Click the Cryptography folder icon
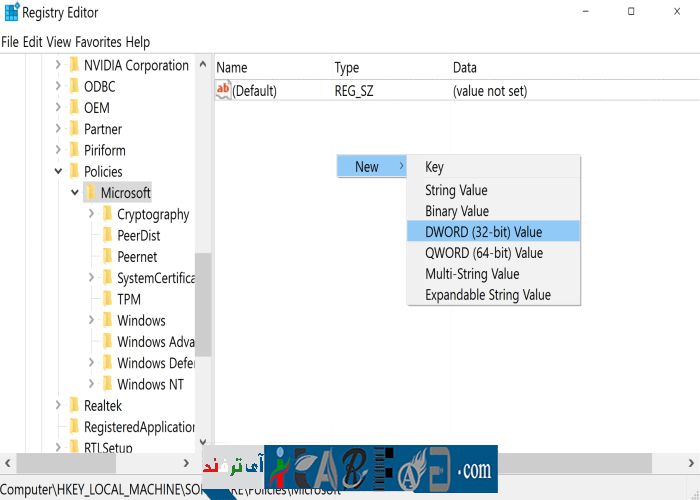This screenshot has width=700, height=500. 107,215
